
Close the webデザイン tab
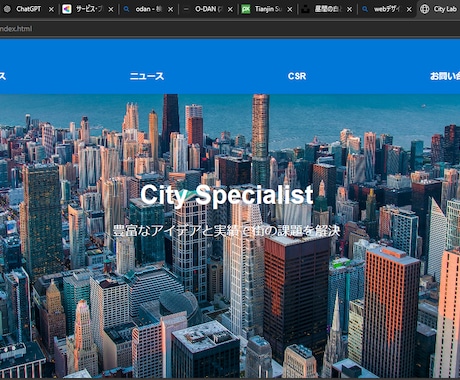pos(409,9)
